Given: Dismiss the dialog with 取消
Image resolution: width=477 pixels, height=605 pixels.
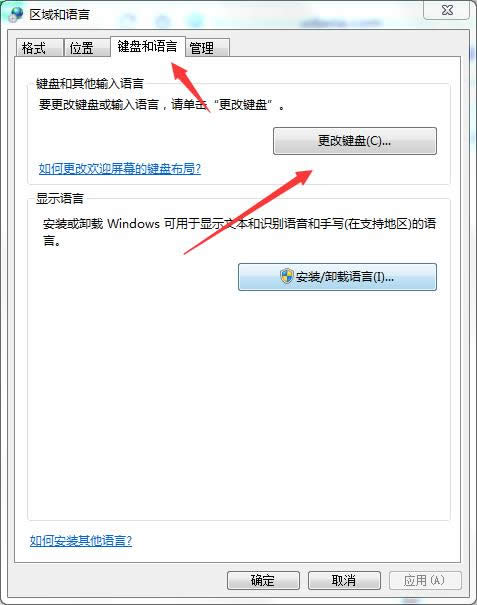Looking at the screenshot, I should (344, 580).
